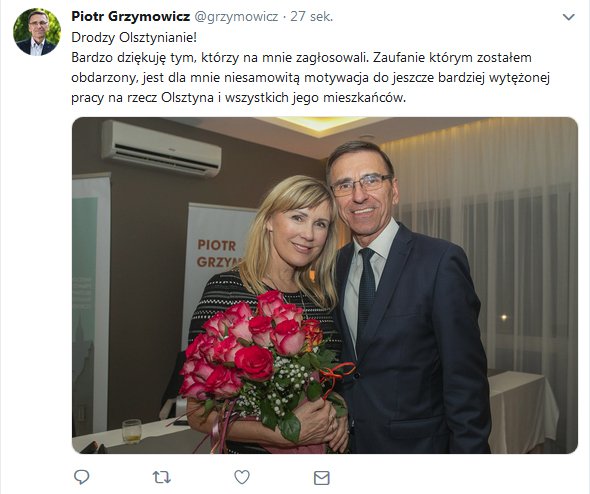Image resolution: width=590 pixels, height=494 pixels.
Task: Open the @grzymowicz handle link
Action: click(x=236, y=17)
